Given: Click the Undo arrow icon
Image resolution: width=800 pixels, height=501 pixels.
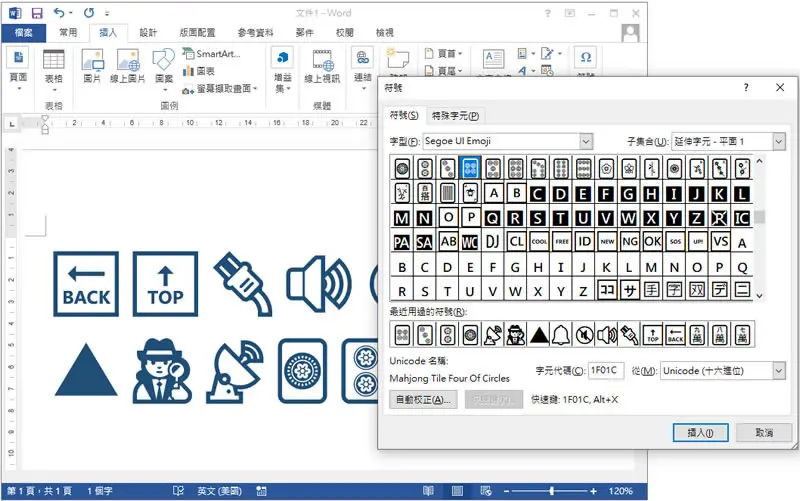Looking at the screenshot, I should (60, 13).
